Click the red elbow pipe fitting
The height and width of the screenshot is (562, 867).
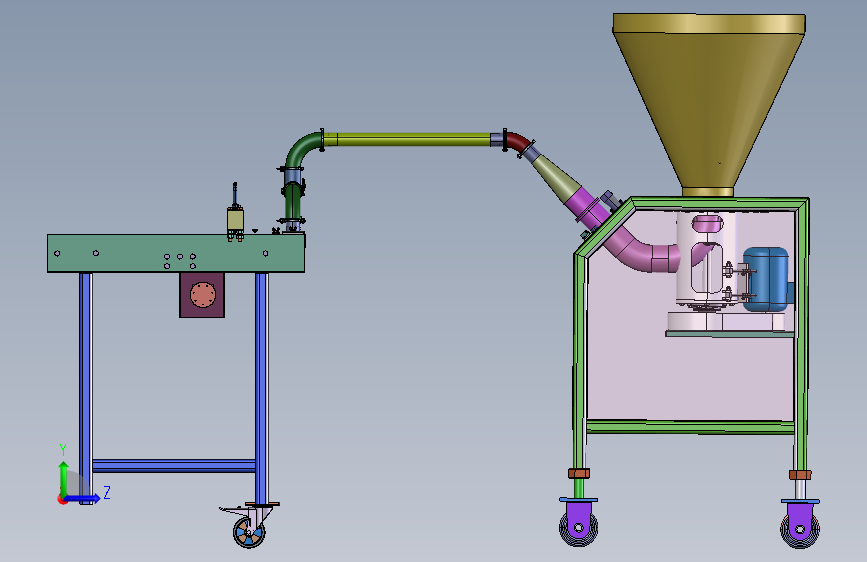[x=518, y=142]
